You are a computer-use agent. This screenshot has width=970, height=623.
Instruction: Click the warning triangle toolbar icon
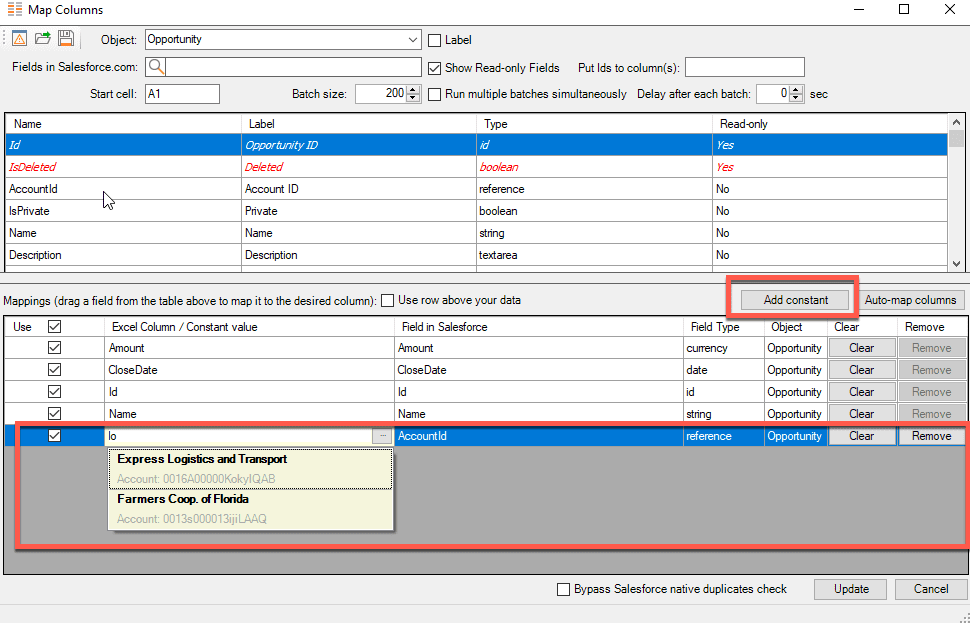20,39
